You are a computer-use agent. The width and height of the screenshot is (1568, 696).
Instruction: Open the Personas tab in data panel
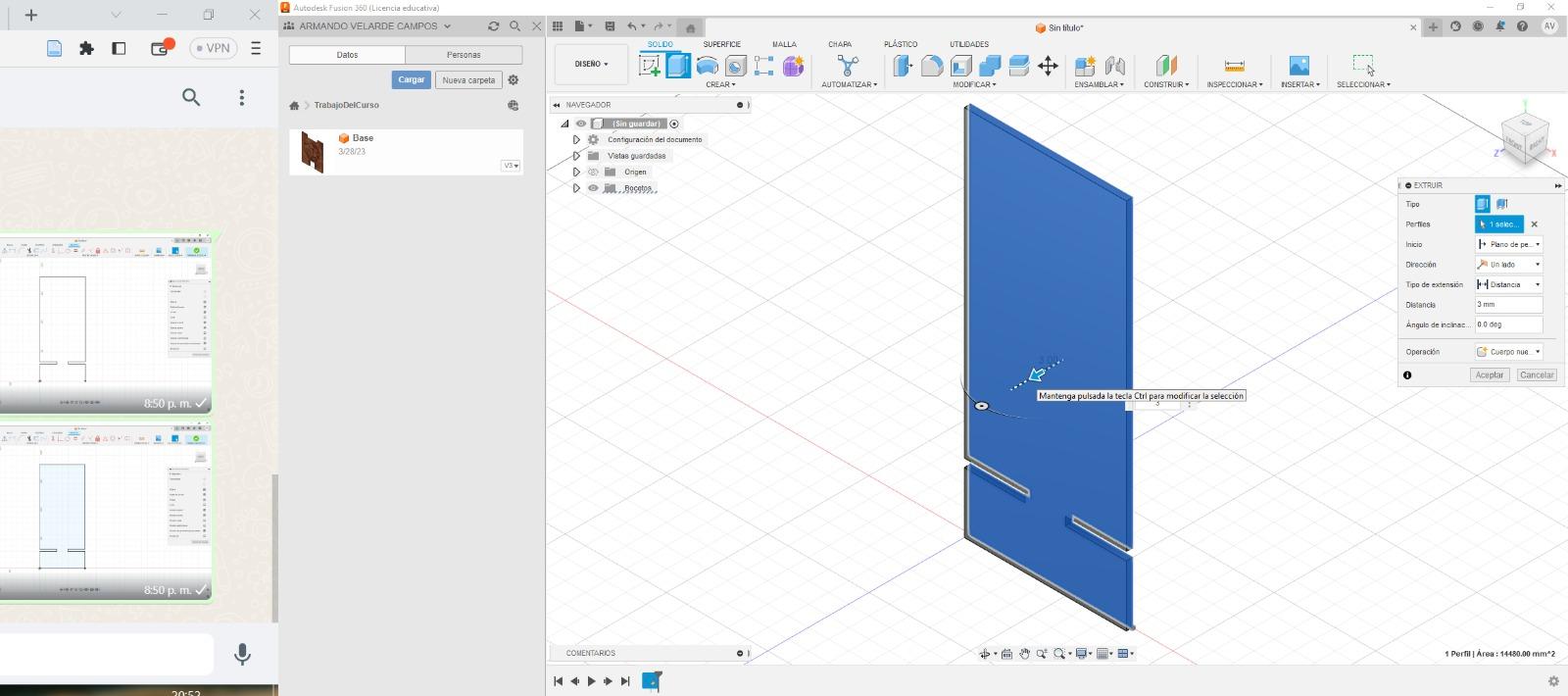[464, 55]
